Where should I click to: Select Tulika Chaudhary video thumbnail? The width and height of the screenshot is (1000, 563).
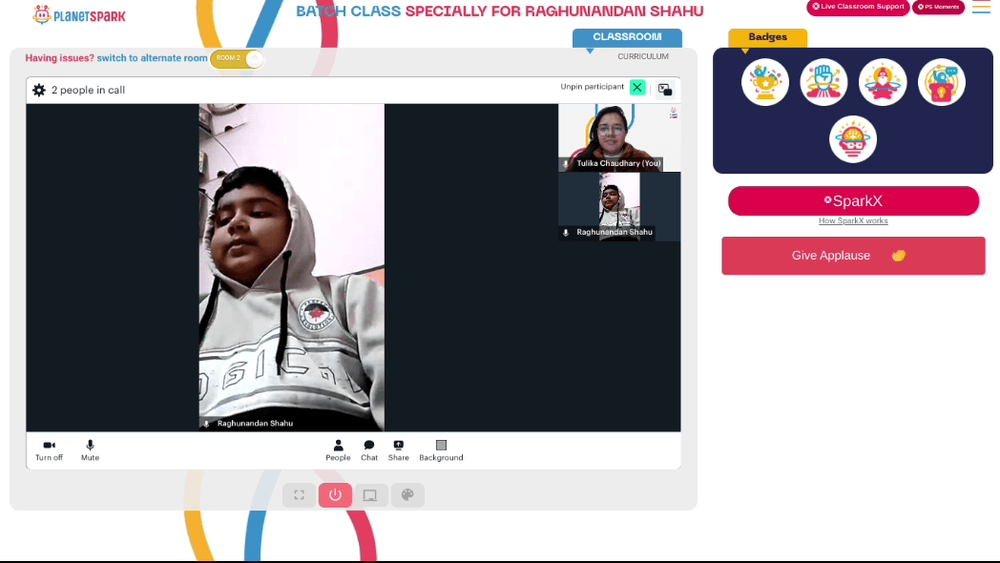pyautogui.click(x=619, y=138)
